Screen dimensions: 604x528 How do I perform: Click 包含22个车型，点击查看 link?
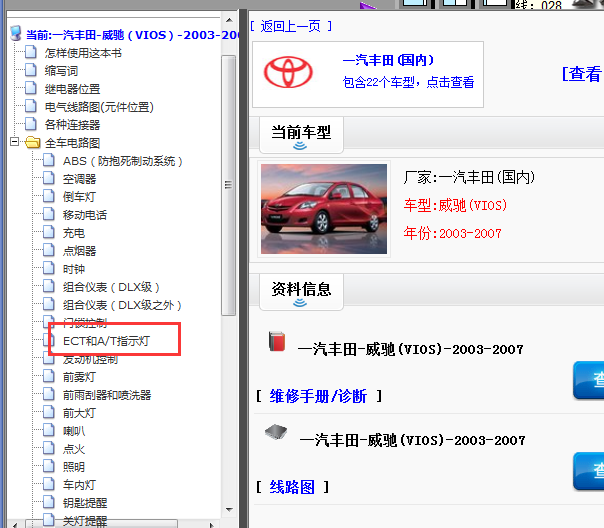[x=408, y=82]
